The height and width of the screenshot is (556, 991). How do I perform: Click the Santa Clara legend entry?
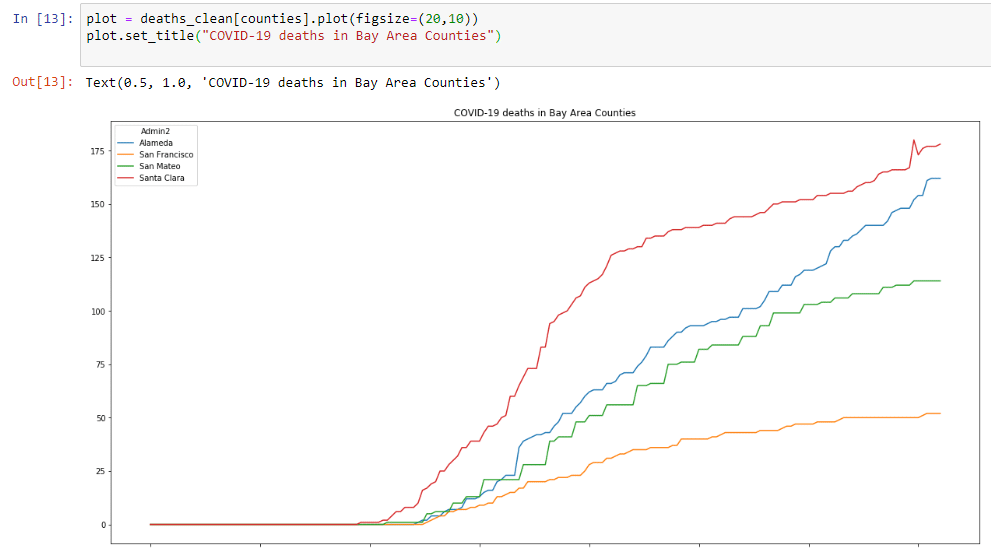pyautogui.click(x=162, y=178)
